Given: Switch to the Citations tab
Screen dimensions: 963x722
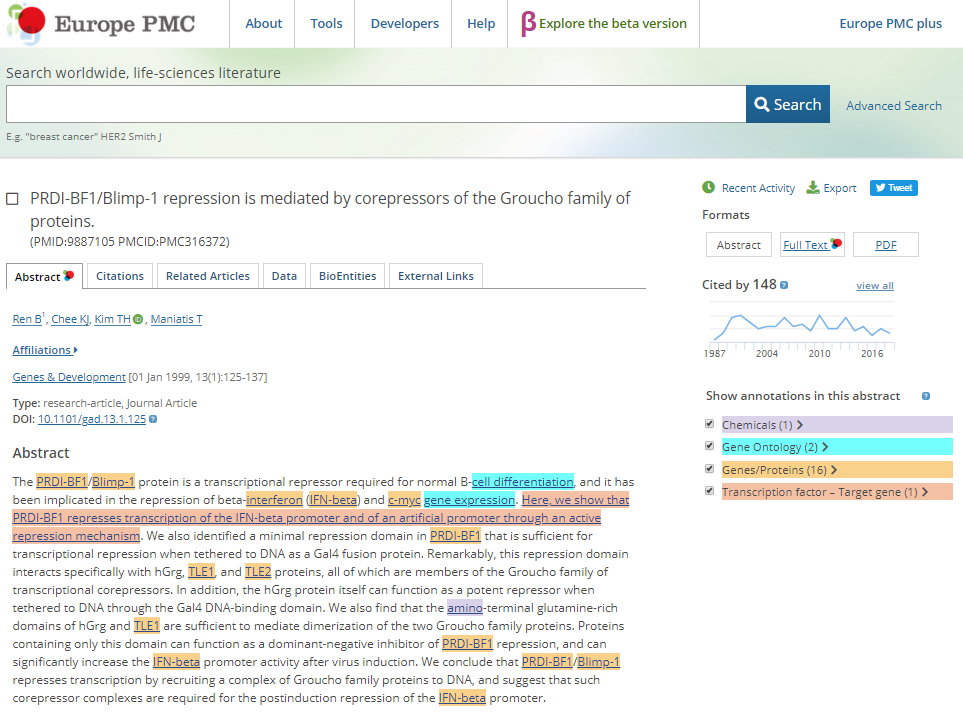Looking at the screenshot, I should 120,277.
